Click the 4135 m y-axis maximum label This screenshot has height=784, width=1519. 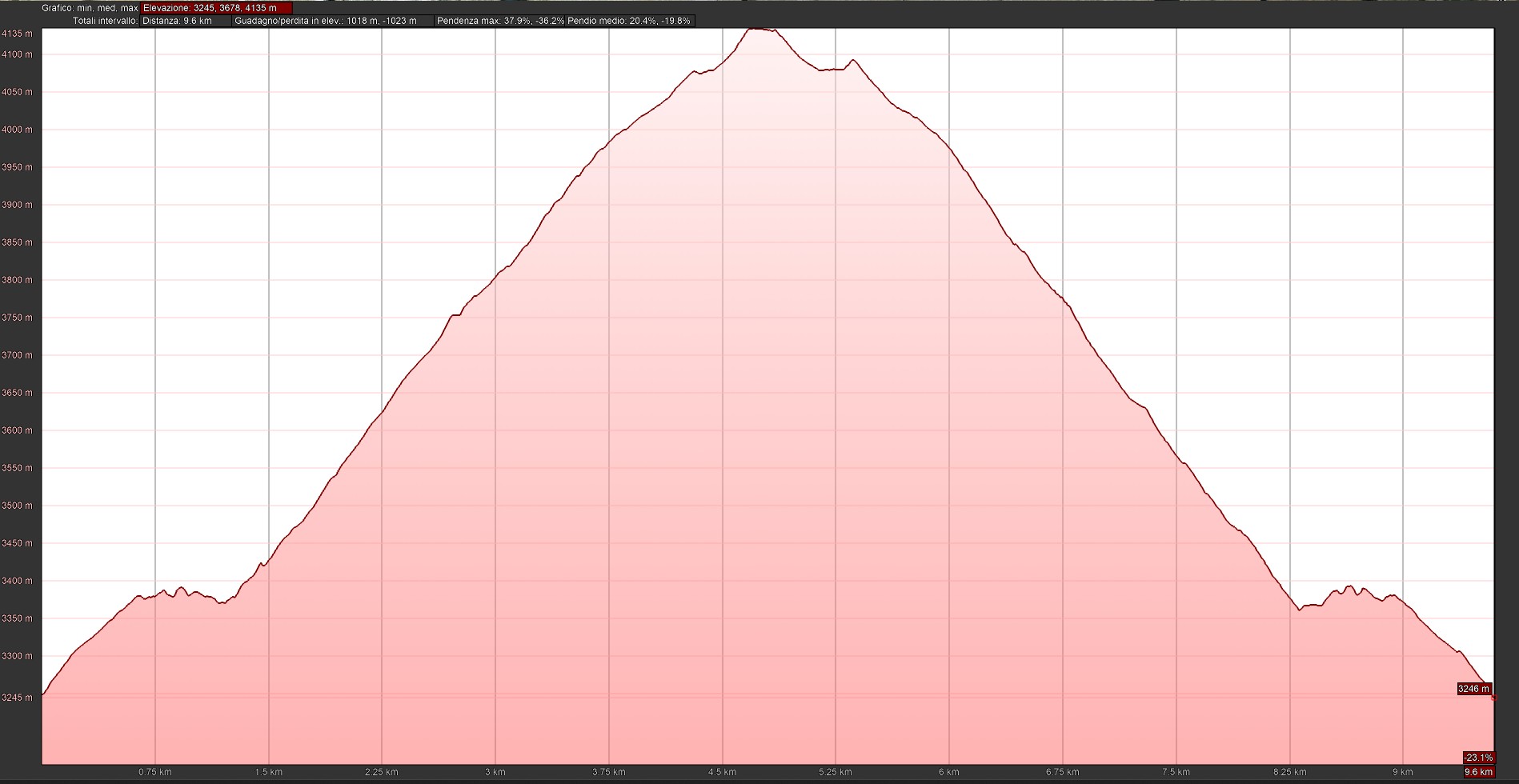pyautogui.click(x=17, y=34)
